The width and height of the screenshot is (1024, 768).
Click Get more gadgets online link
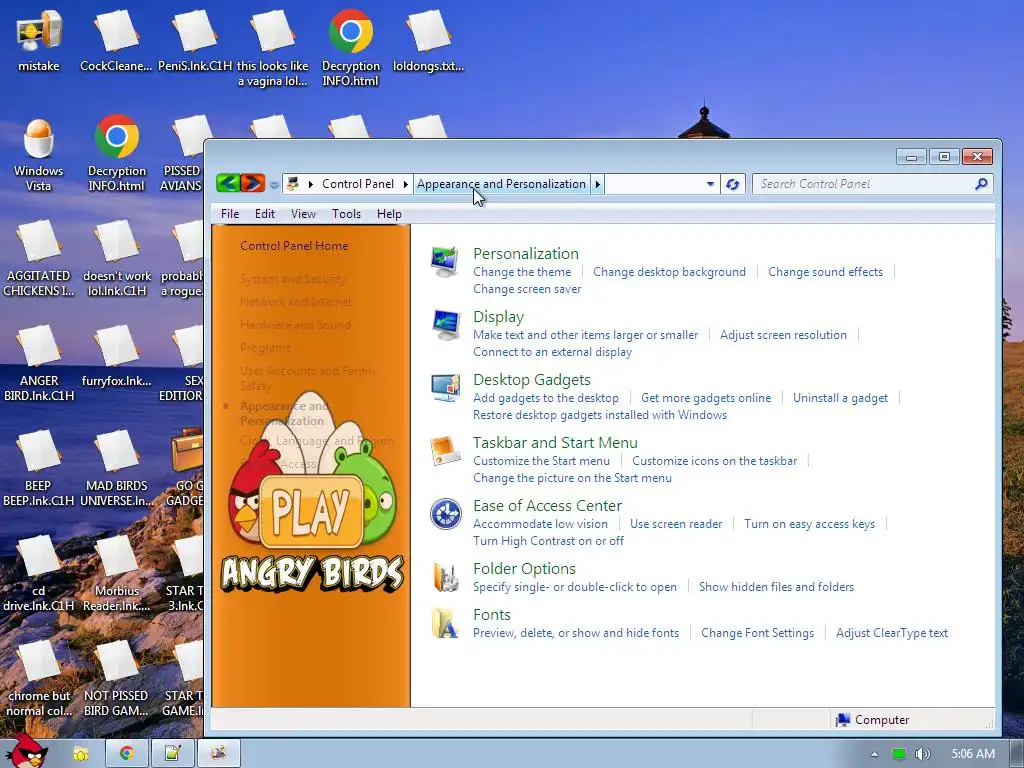point(706,398)
